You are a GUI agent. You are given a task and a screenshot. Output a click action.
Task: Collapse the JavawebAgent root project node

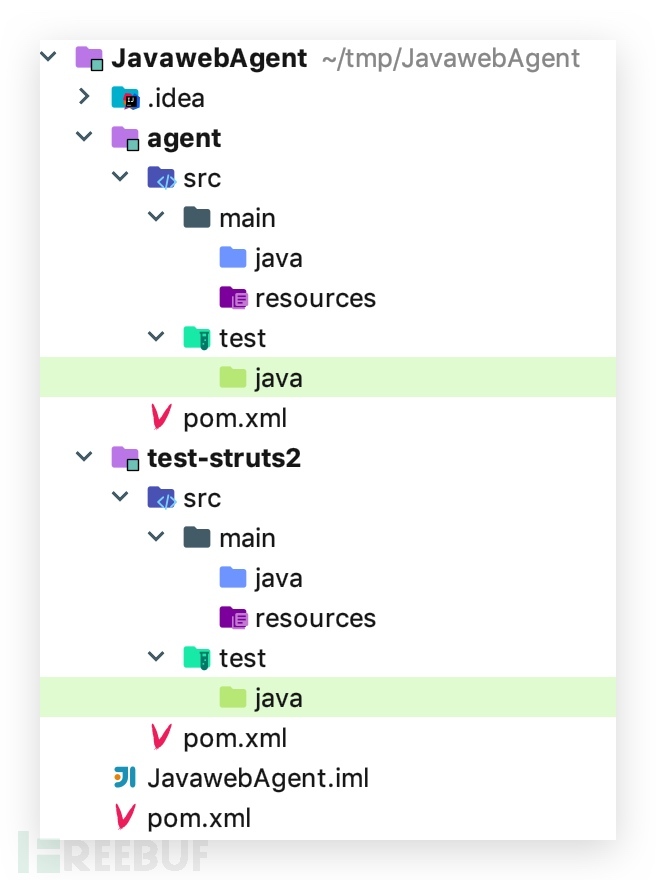tap(49, 58)
